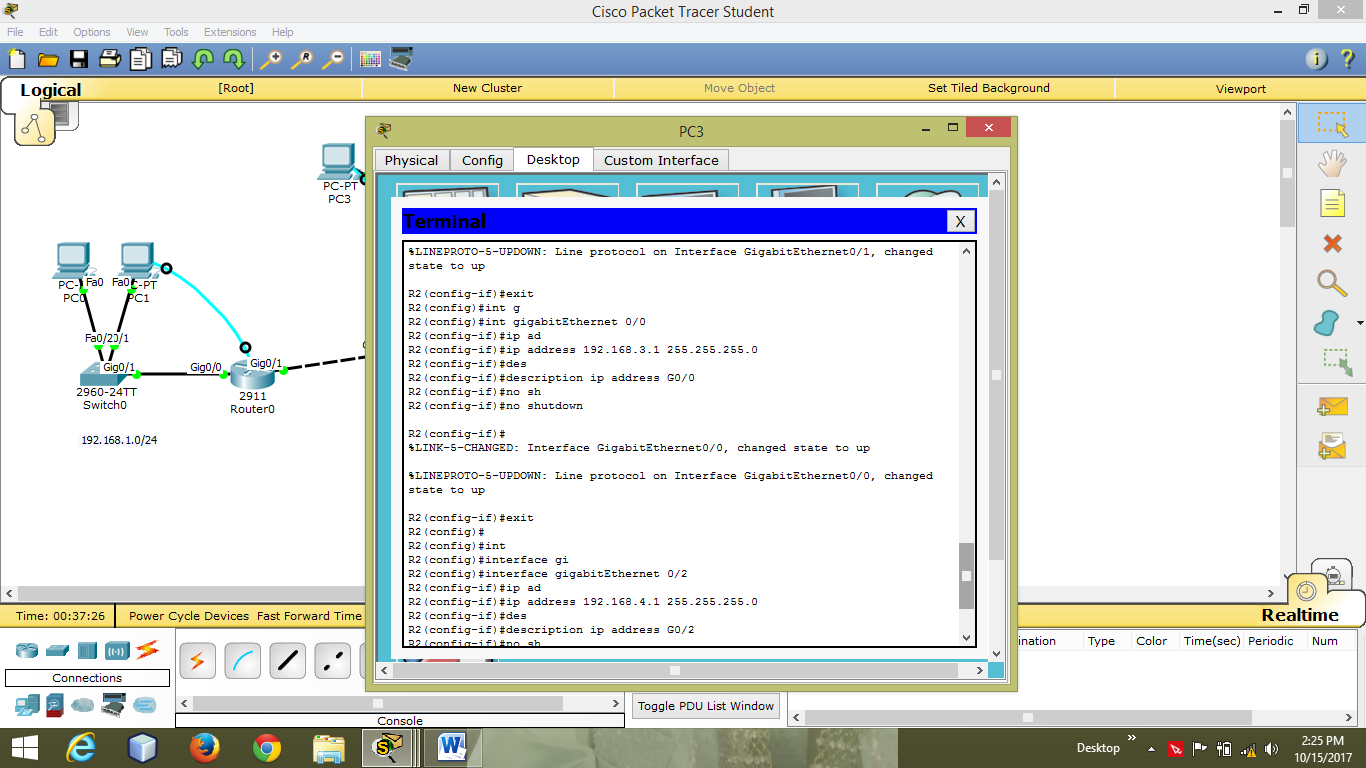Choose the copper straight-through cable

[288, 661]
